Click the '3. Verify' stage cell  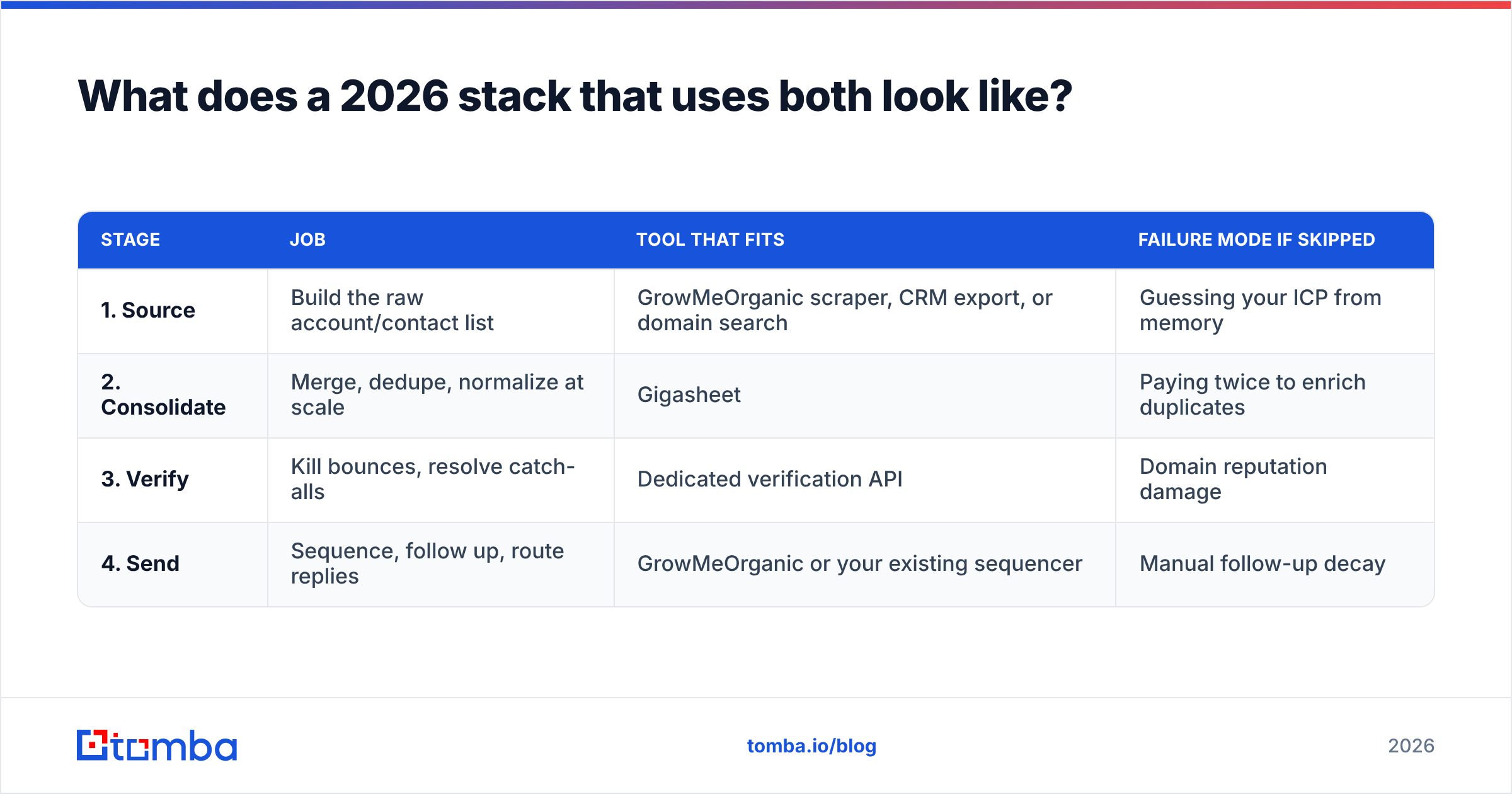(x=173, y=480)
